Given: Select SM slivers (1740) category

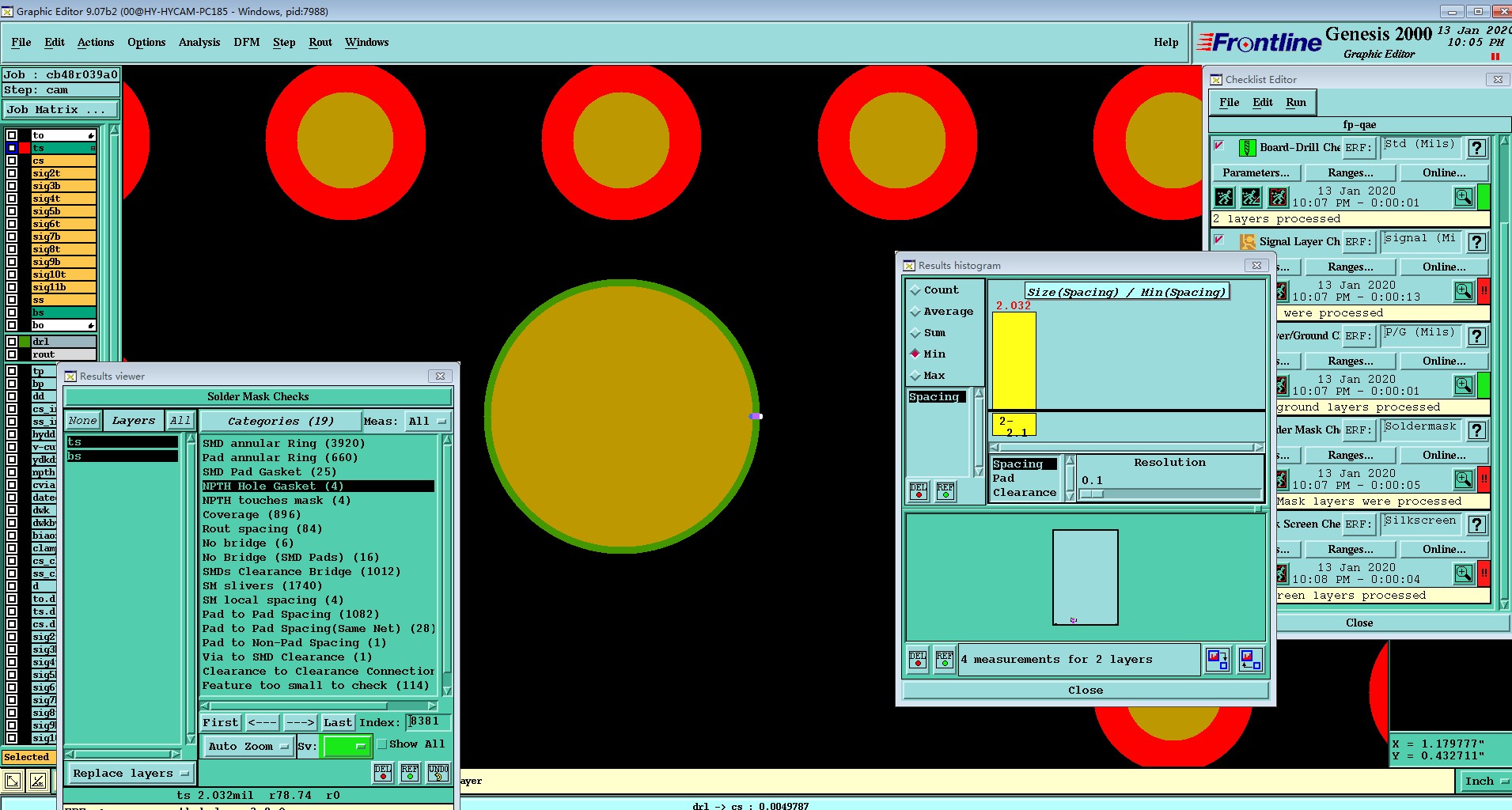Looking at the screenshot, I should 262,586.
